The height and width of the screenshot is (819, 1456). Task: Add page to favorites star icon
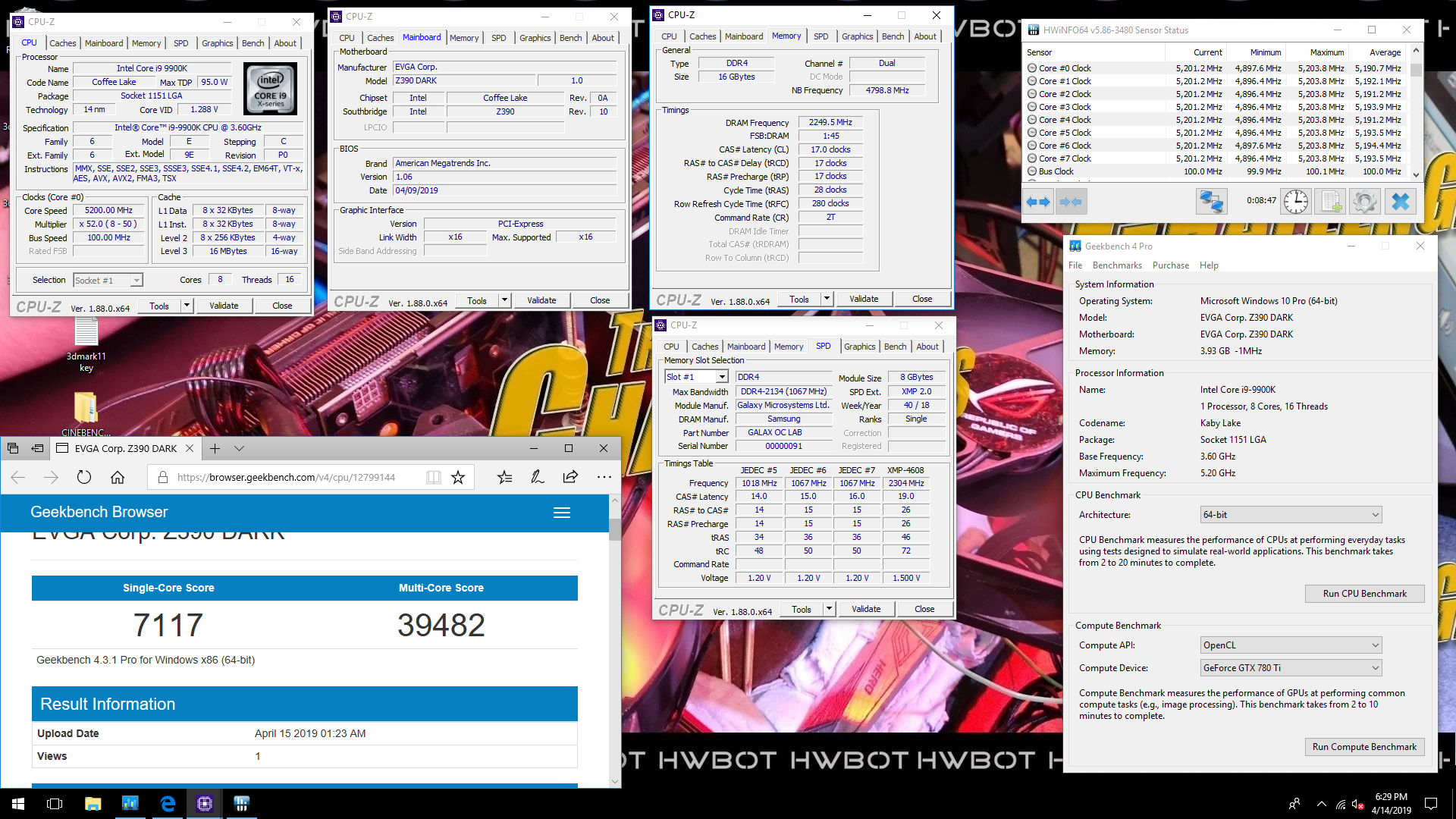[458, 477]
